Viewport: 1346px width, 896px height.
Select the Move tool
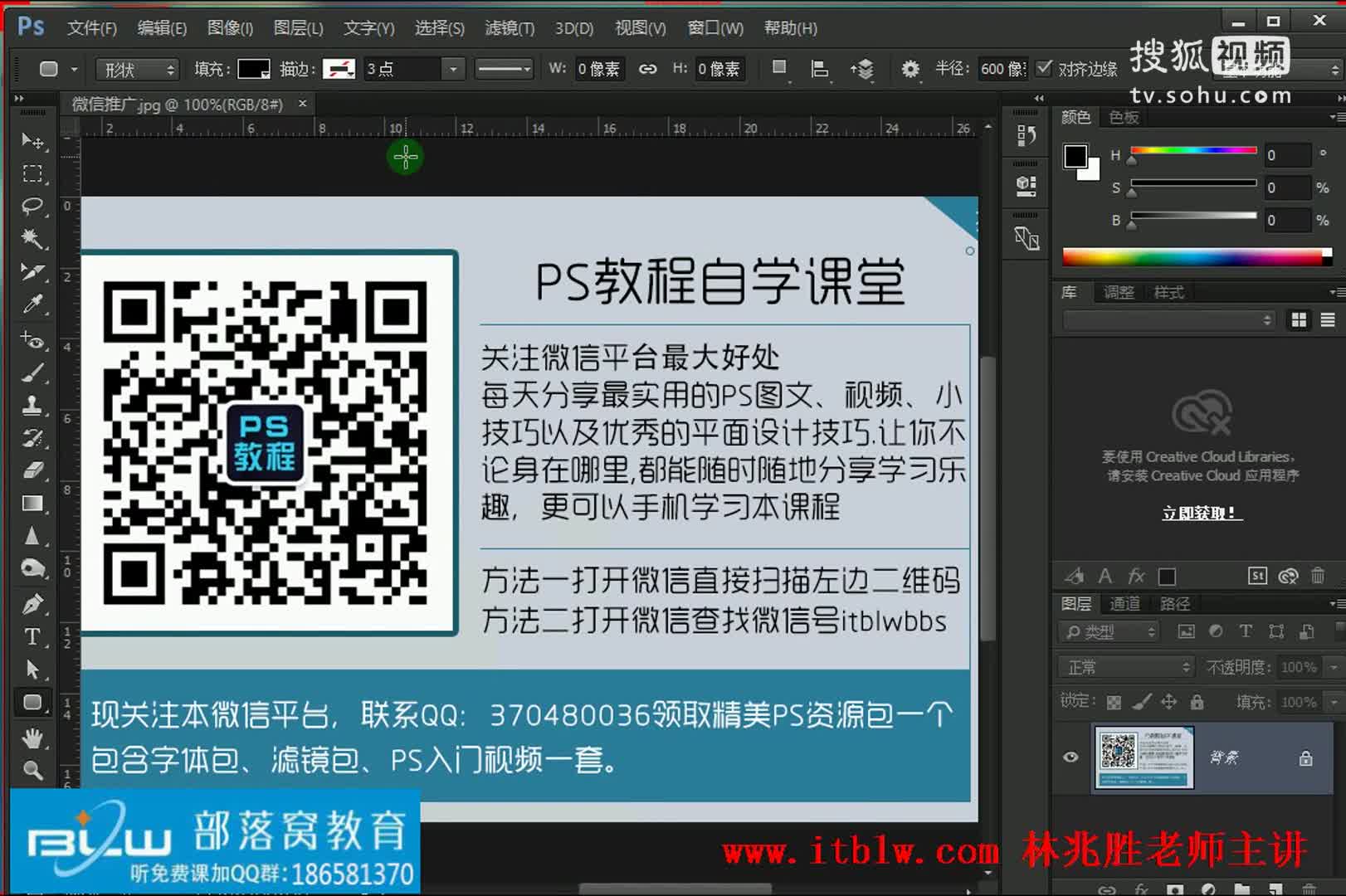pyautogui.click(x=33, y=140)
